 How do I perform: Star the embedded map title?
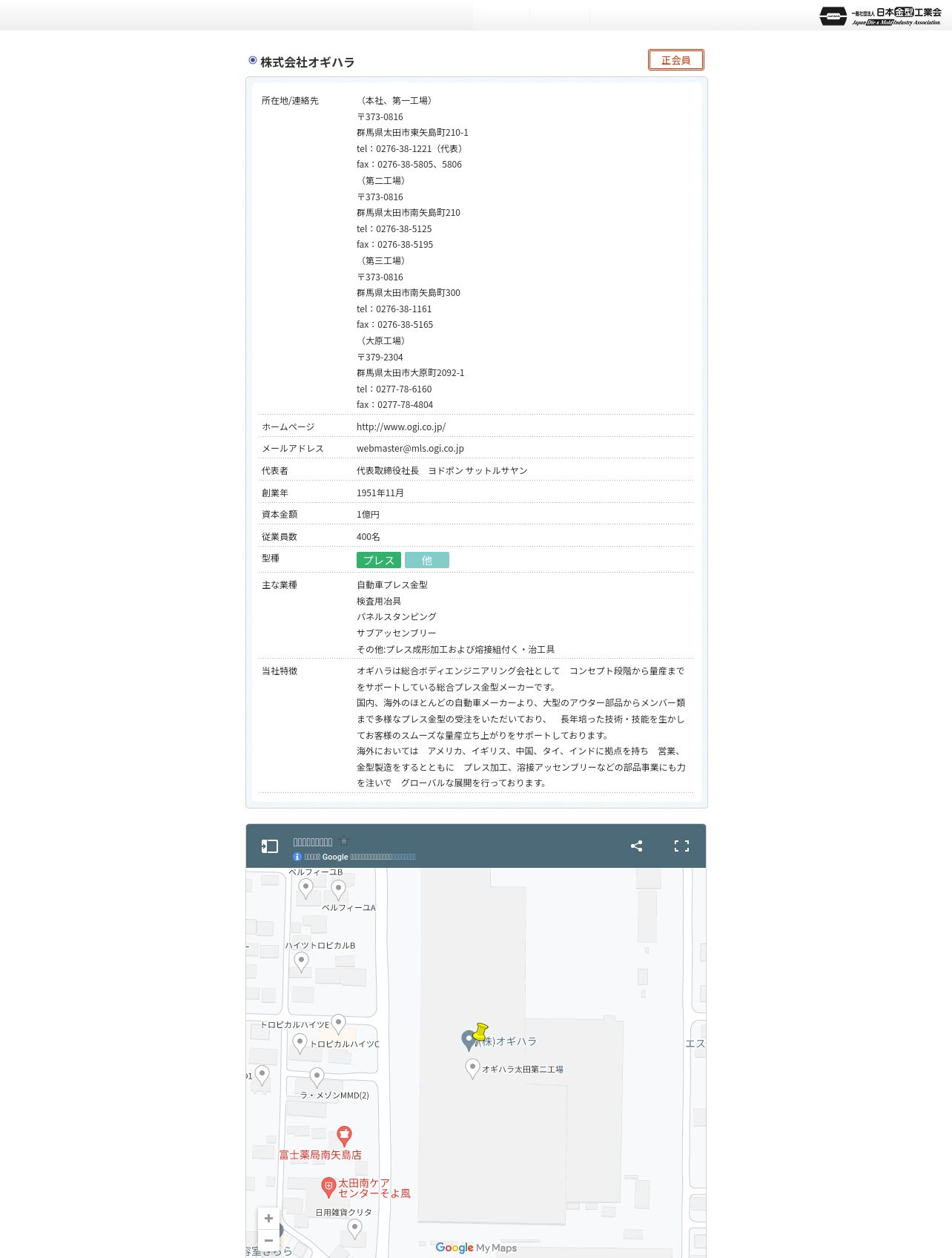click(x=343, y=841)
